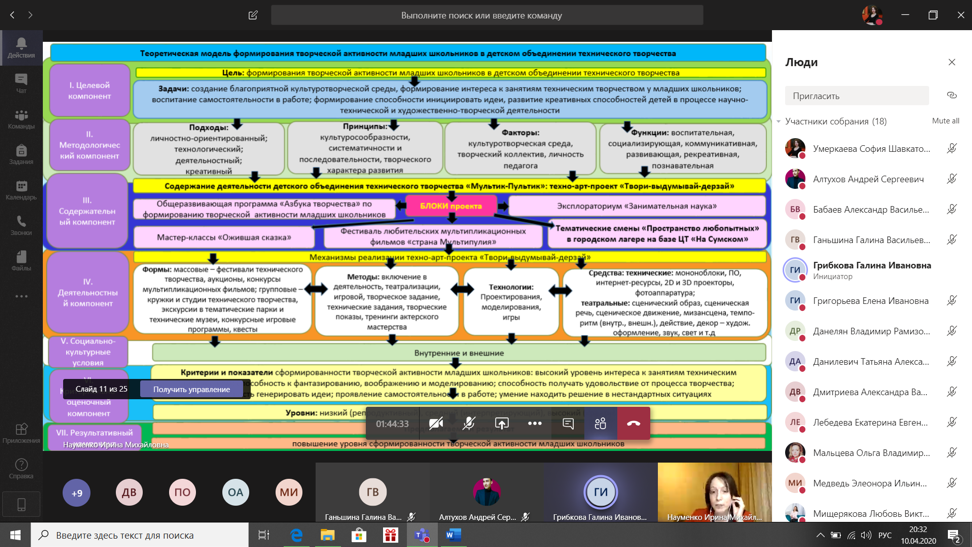
Task: Click the share screen icon
Action: (x=502, y=423)
